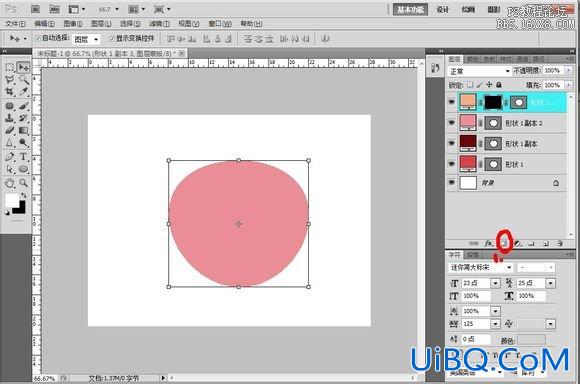Toggle the 自动选择 checkbox

[37, 38]
